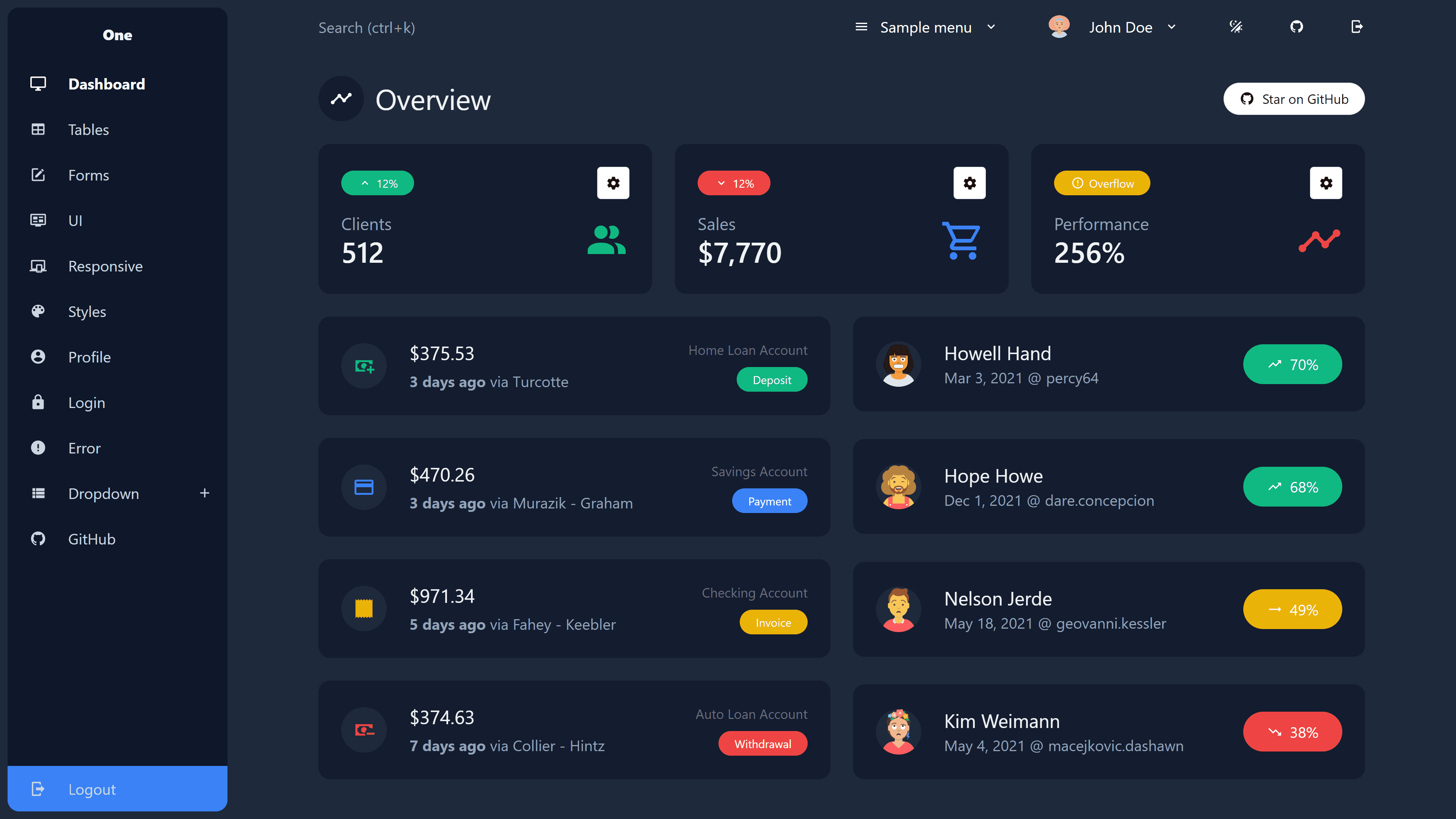Click the Forms pencil icon in sidebar
Screen dimensions: 1456x819
coord(38,175)
